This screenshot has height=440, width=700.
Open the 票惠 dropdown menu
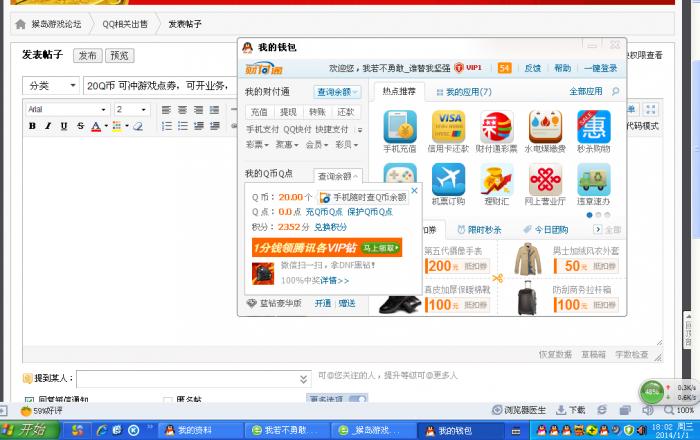point(287,145)
